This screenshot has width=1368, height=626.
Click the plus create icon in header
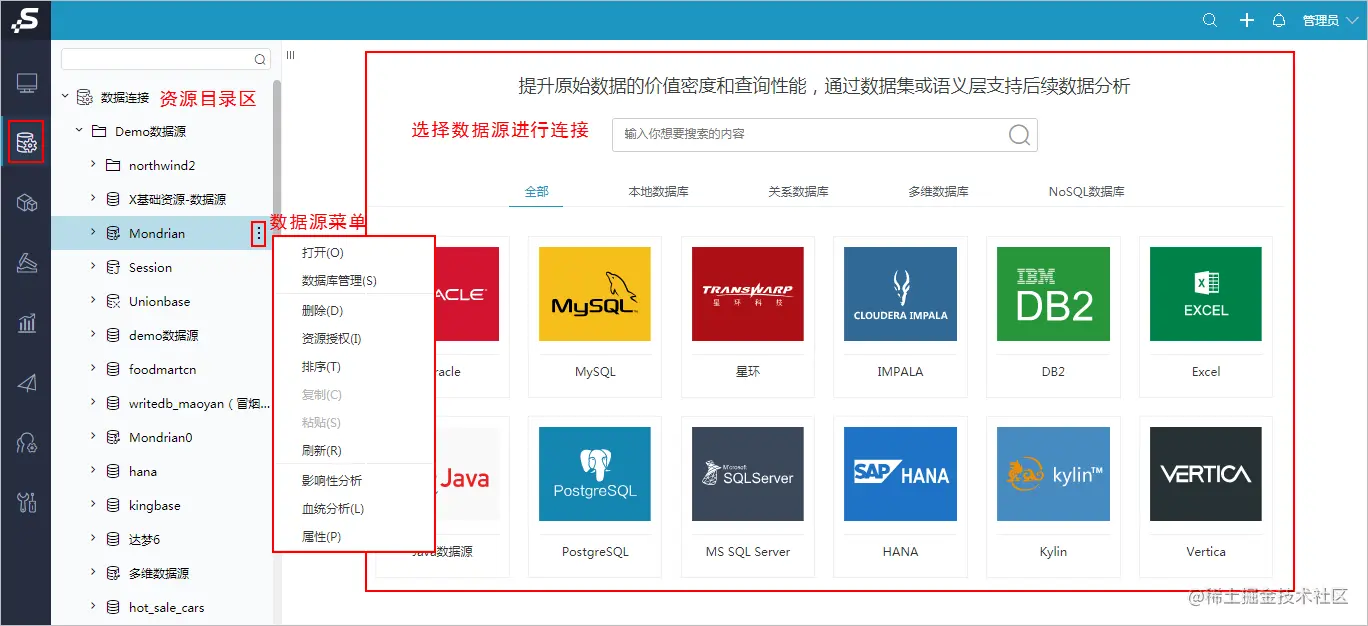(1246, 20)
